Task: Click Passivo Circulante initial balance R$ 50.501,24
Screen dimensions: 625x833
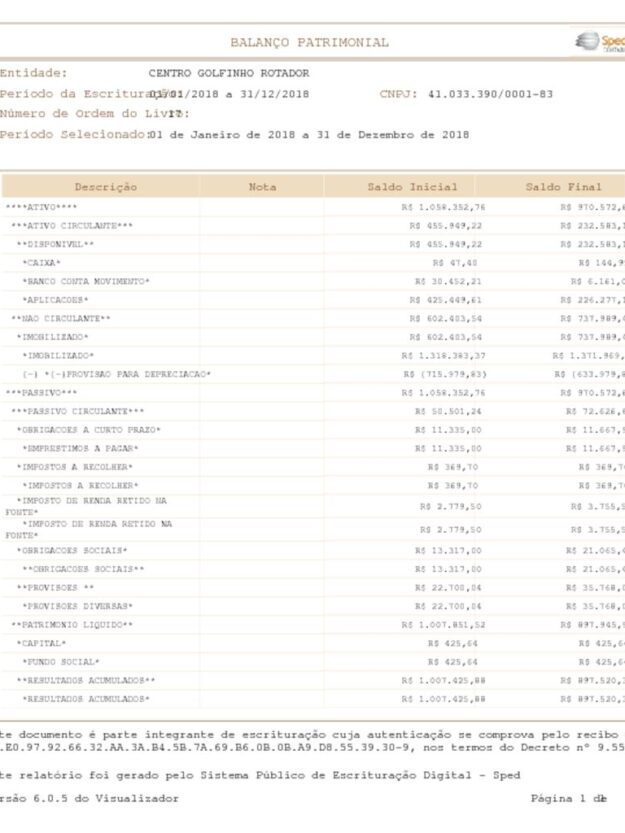Action: [x=449, y=412]
